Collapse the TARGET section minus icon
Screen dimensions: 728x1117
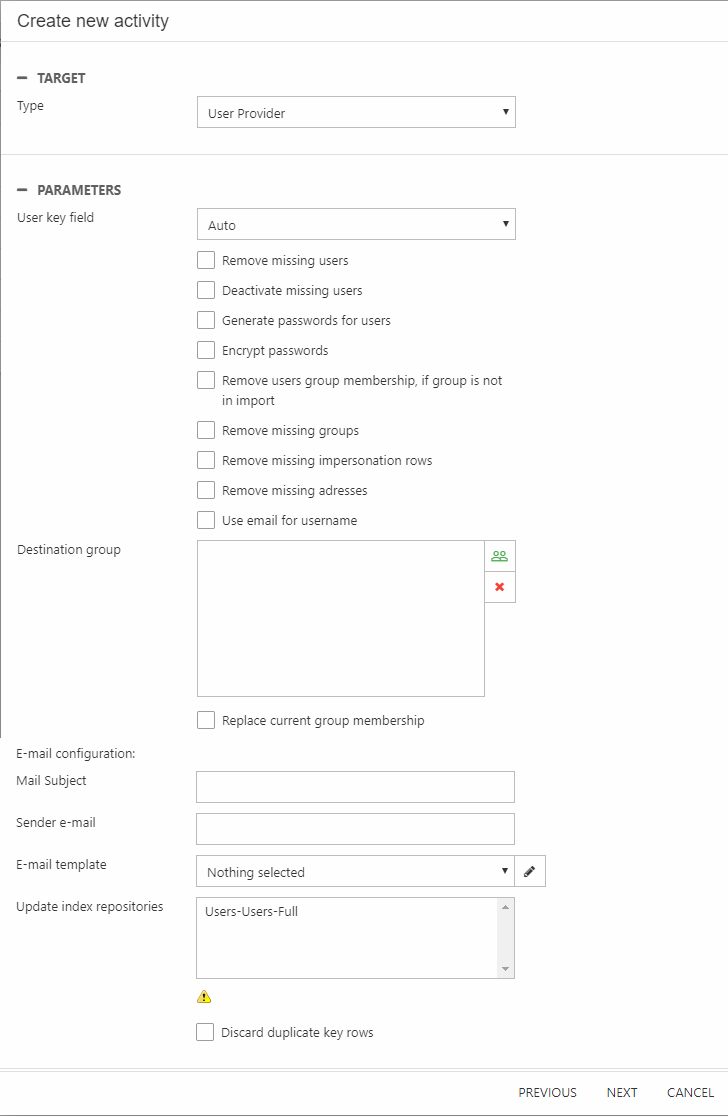click(x=22, y=78)
